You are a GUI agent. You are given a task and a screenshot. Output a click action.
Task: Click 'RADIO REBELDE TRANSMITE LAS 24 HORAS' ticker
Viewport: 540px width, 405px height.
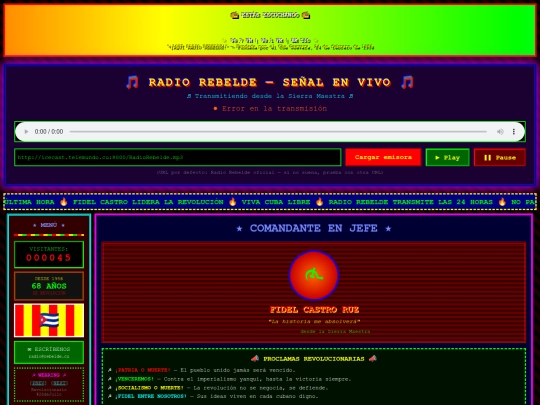click(x=411, y=202)
